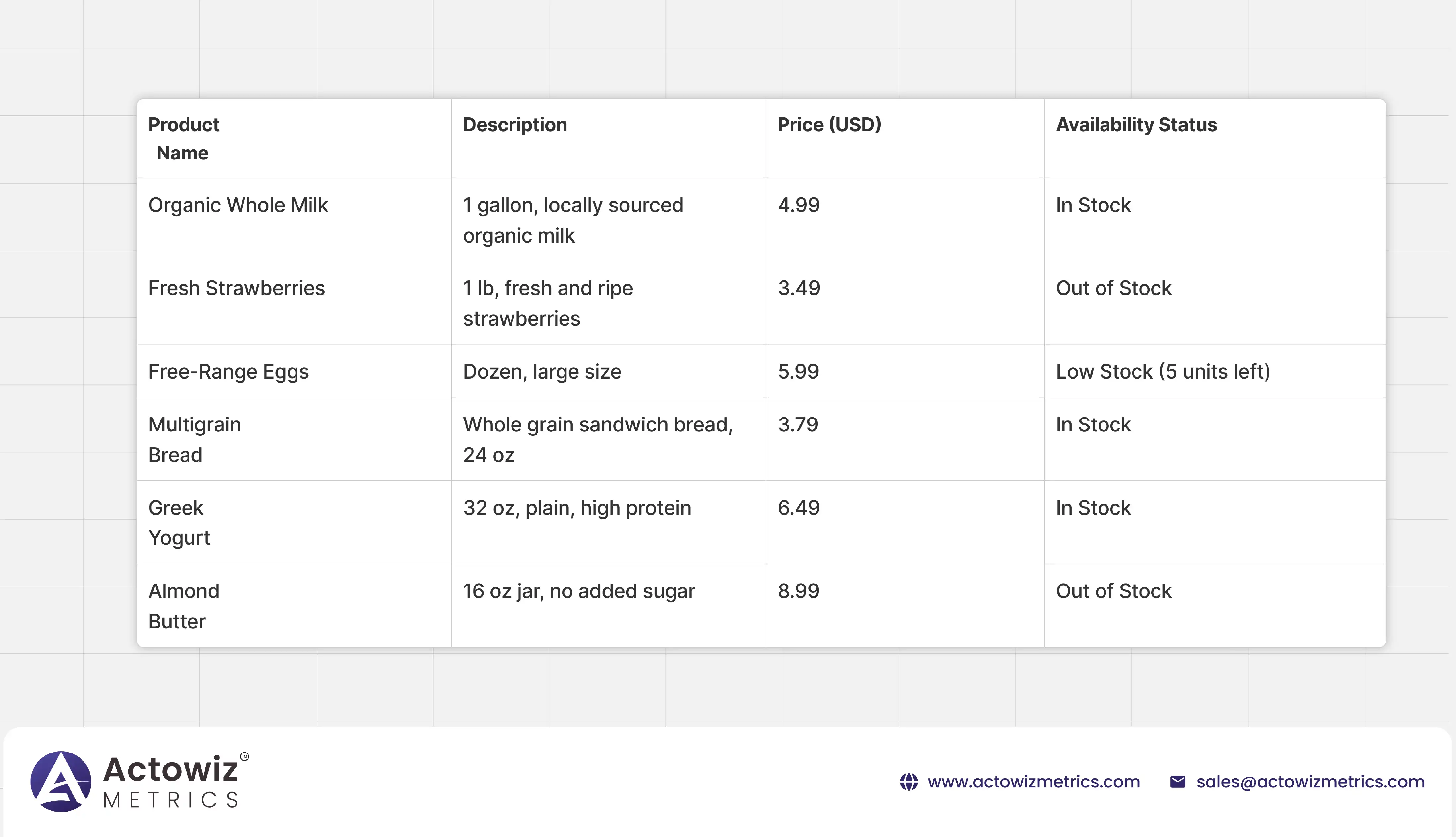
Task: Select the Free-Range Eggs row name
Action: click(228, 372)
